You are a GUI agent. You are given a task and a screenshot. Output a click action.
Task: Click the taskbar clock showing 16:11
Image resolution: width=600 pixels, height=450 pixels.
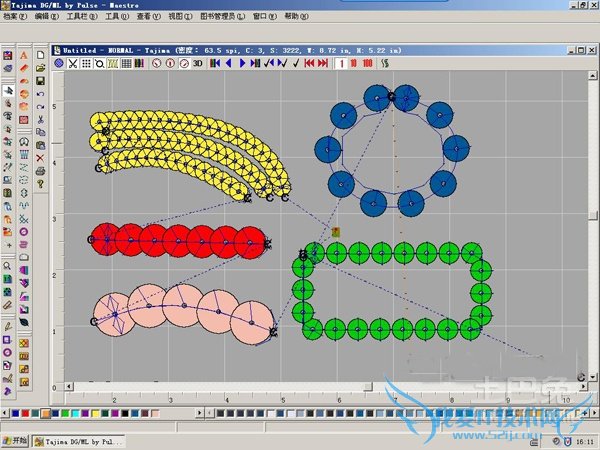coord(585,442)
